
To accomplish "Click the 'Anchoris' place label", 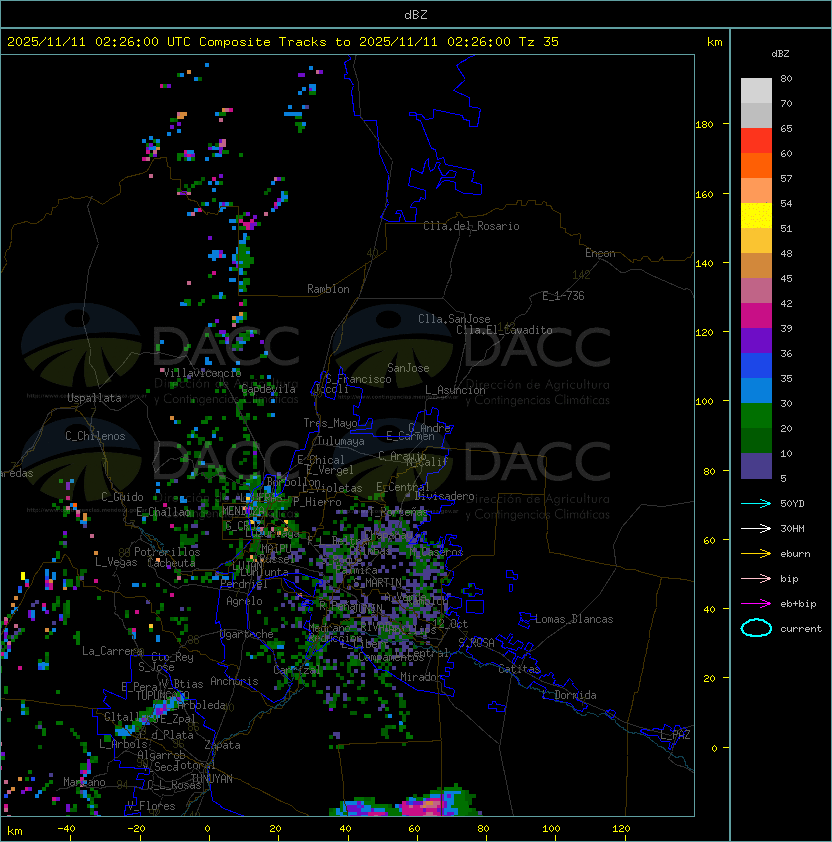I will (x=234, y=681).
